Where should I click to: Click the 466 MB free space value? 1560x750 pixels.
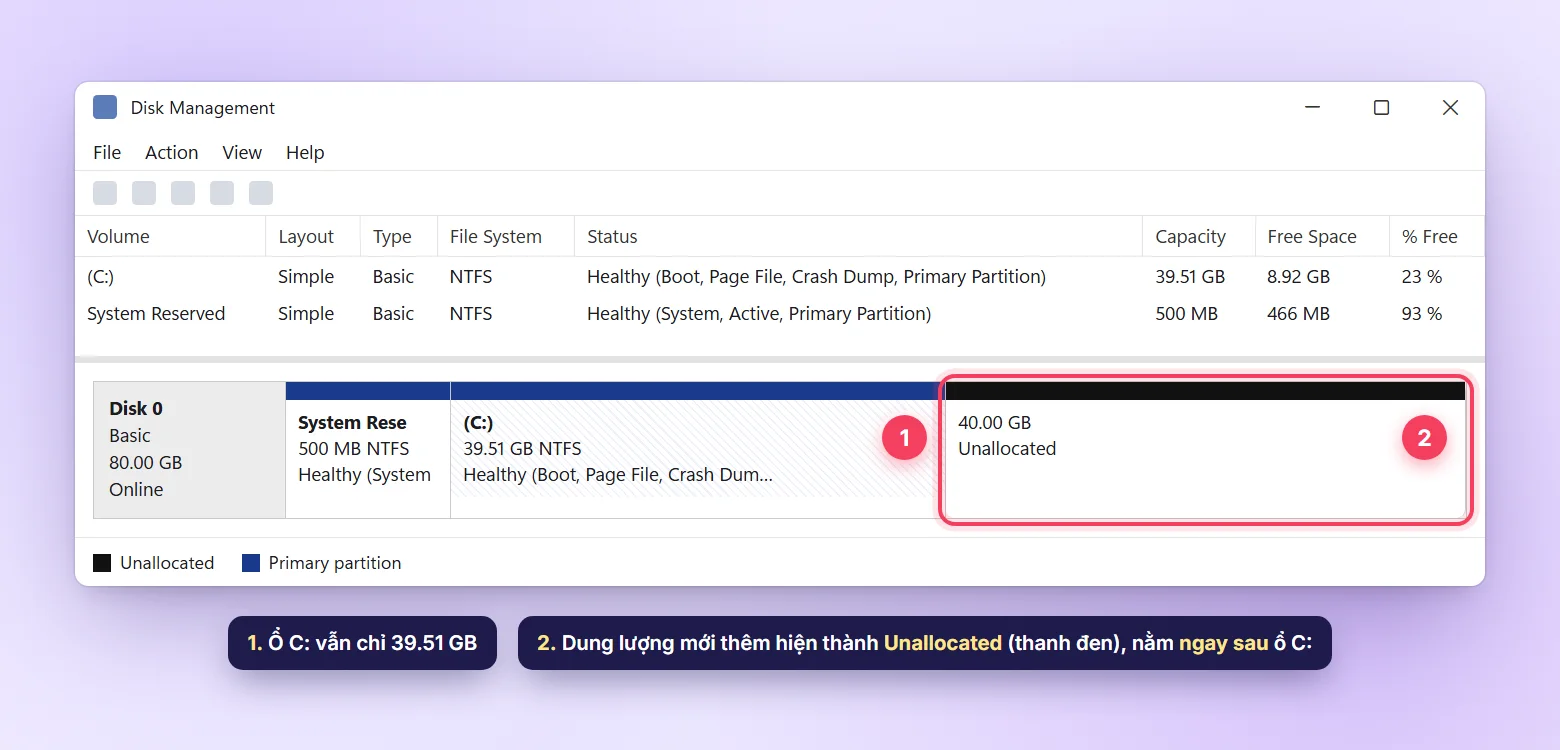(x=1298, y=314)
